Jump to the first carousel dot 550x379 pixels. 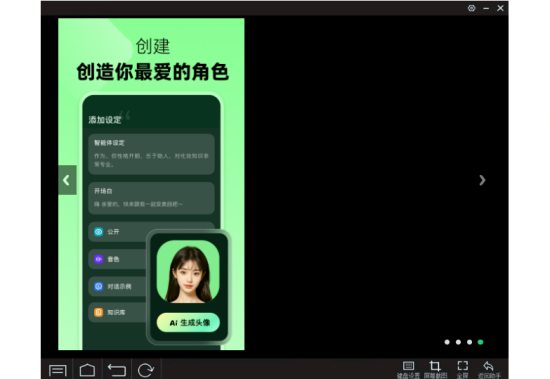(x=447, y=342)
